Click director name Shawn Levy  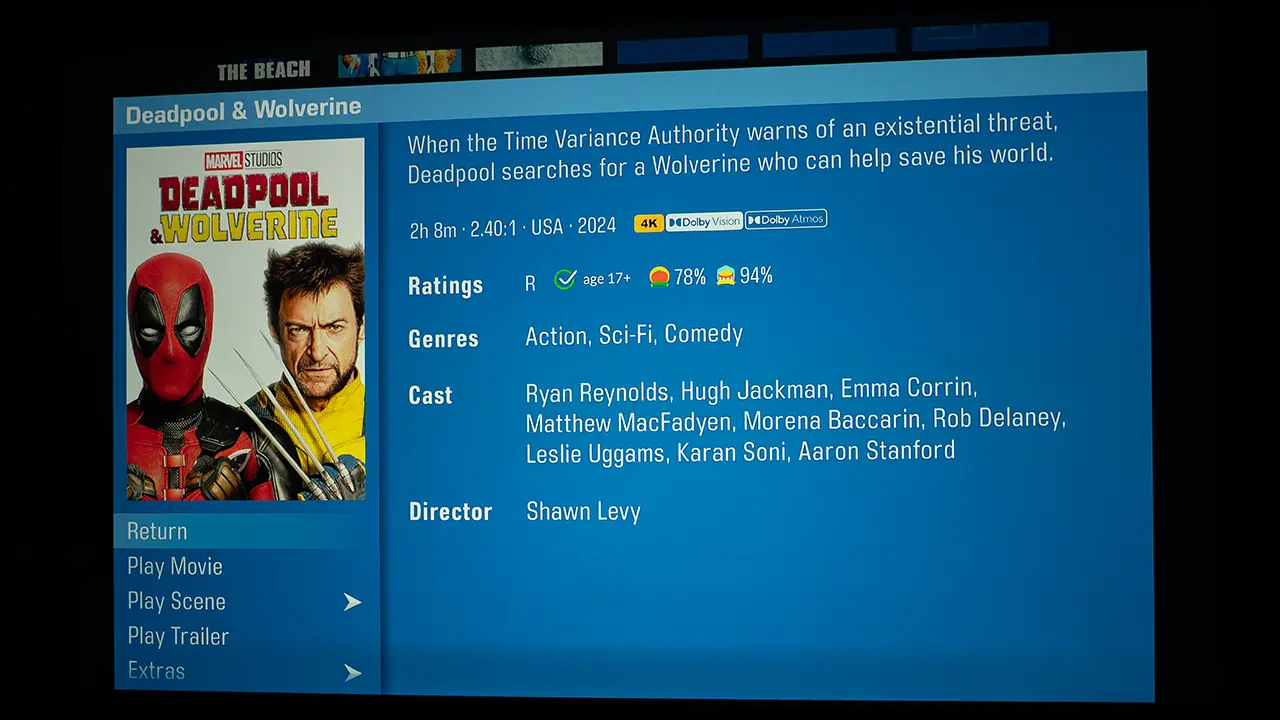click(x=583, y=512)
